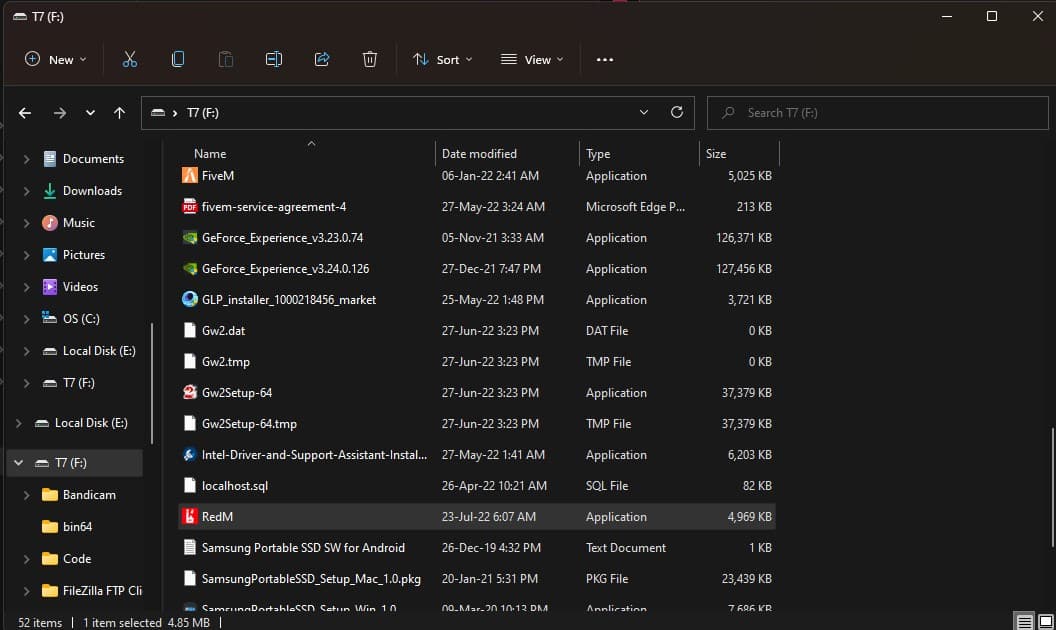
Task: Expand the OS (C:) tree node
Action: click(x=26, y=319)
